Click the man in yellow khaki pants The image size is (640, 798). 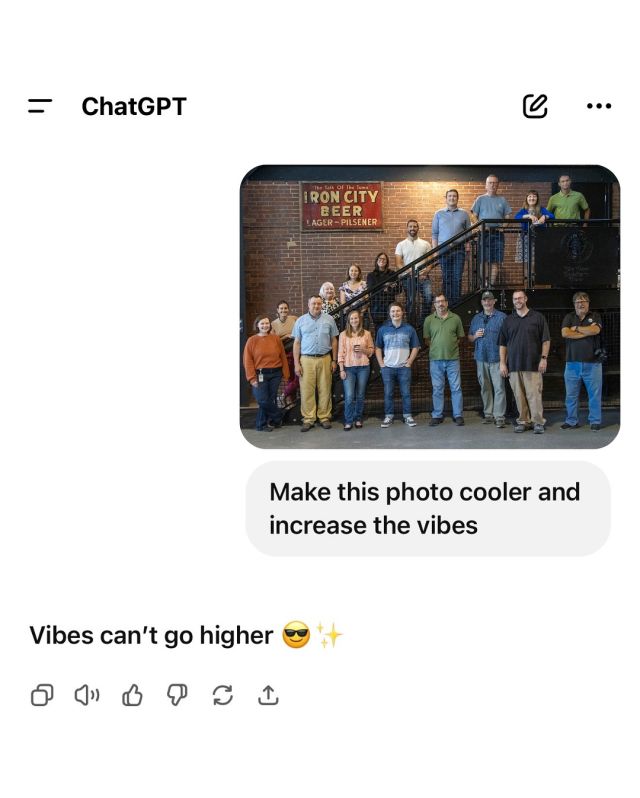pyautogui.click(x=315, y=363)
